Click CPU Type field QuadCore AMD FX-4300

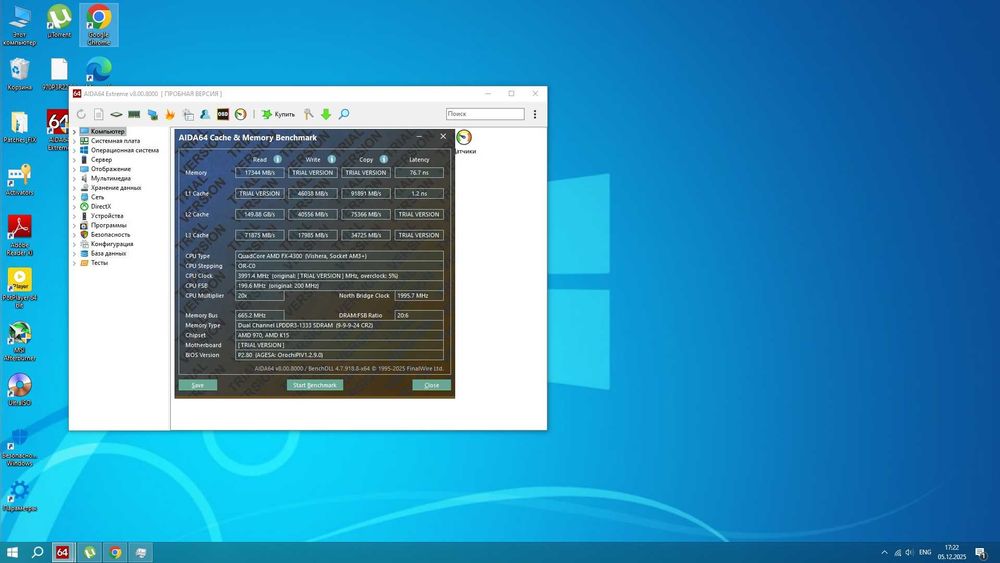[x=339, y=256]
